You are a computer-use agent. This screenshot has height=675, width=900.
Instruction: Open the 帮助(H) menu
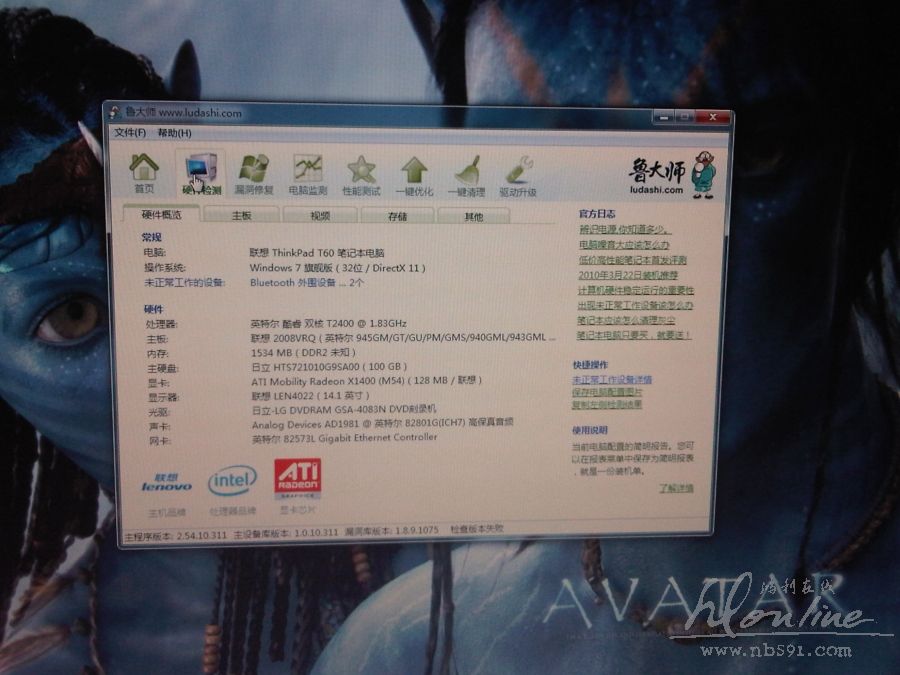174,133
